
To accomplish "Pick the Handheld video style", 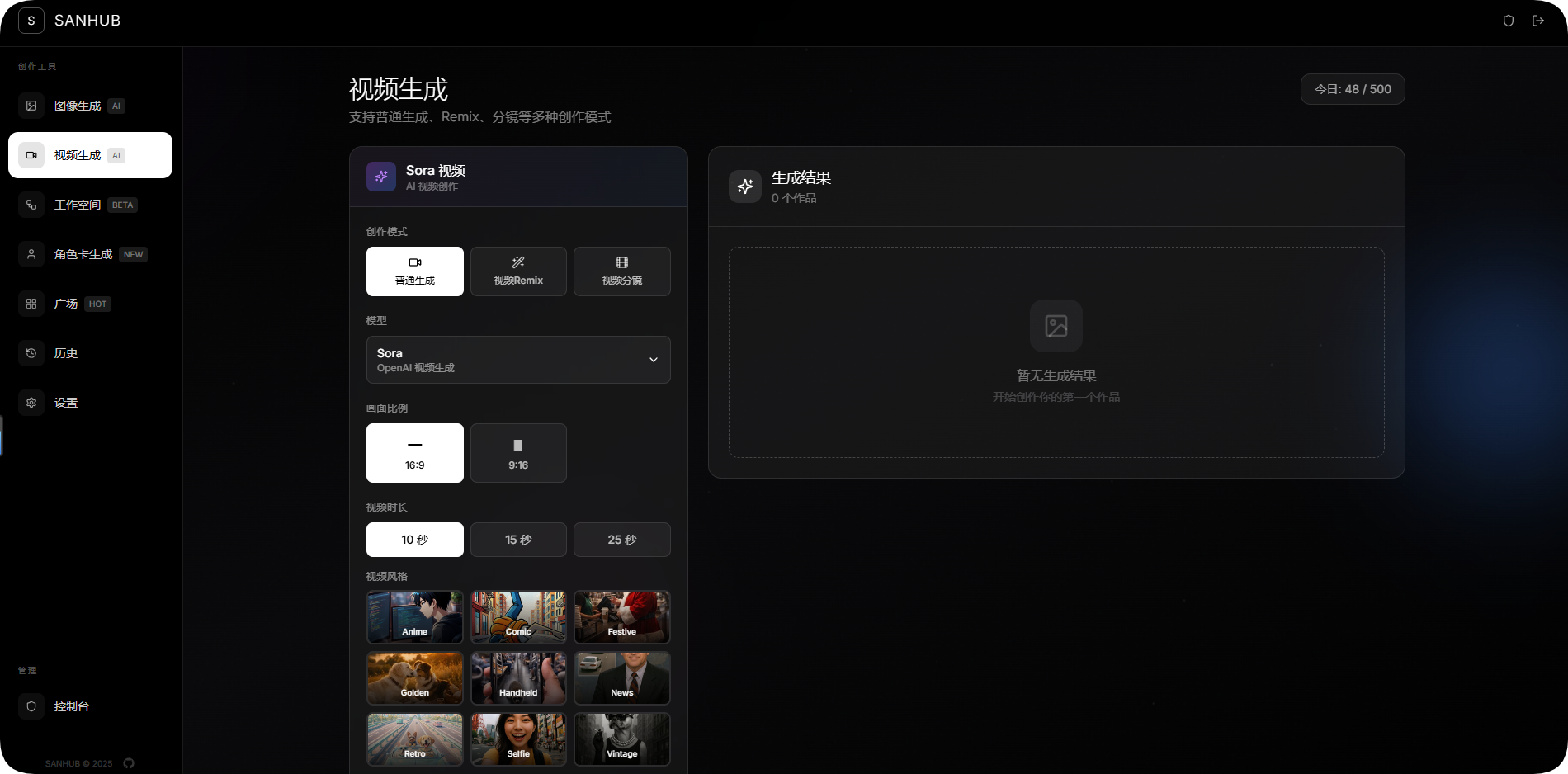I will point(518,678).
